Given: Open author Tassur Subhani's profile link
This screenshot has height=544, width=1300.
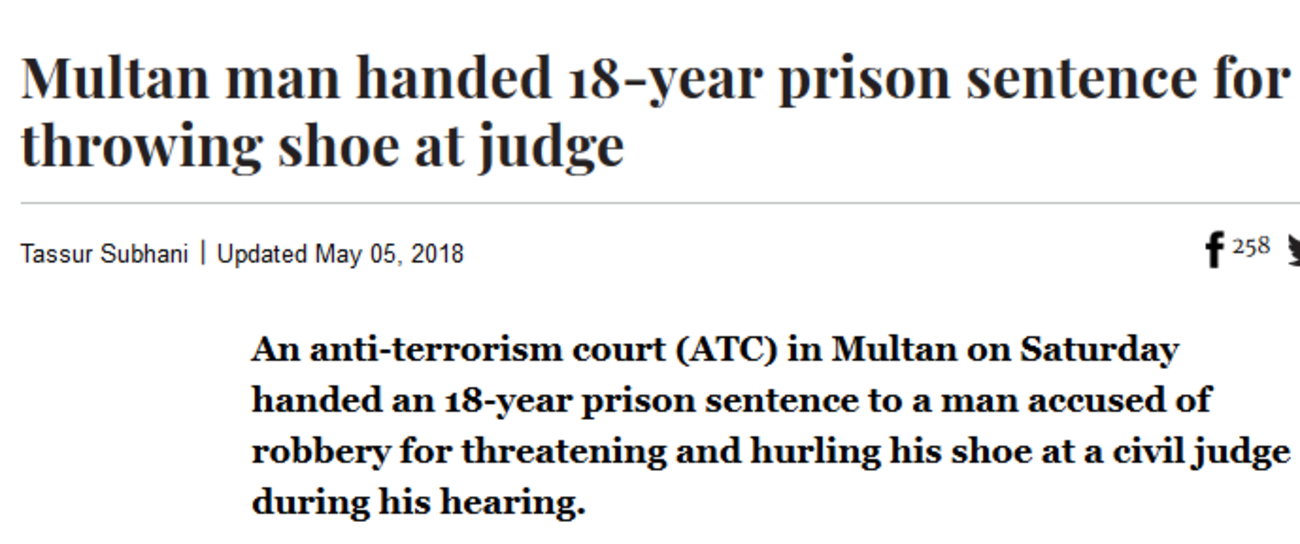Looking at the screenshot, I should coord(104,254).
